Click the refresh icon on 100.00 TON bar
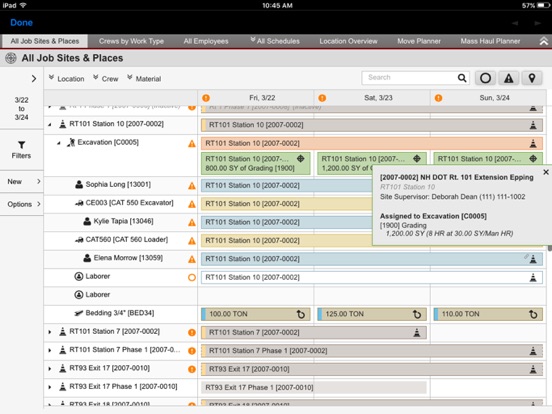Screen dimensions: 552x414 301,314
